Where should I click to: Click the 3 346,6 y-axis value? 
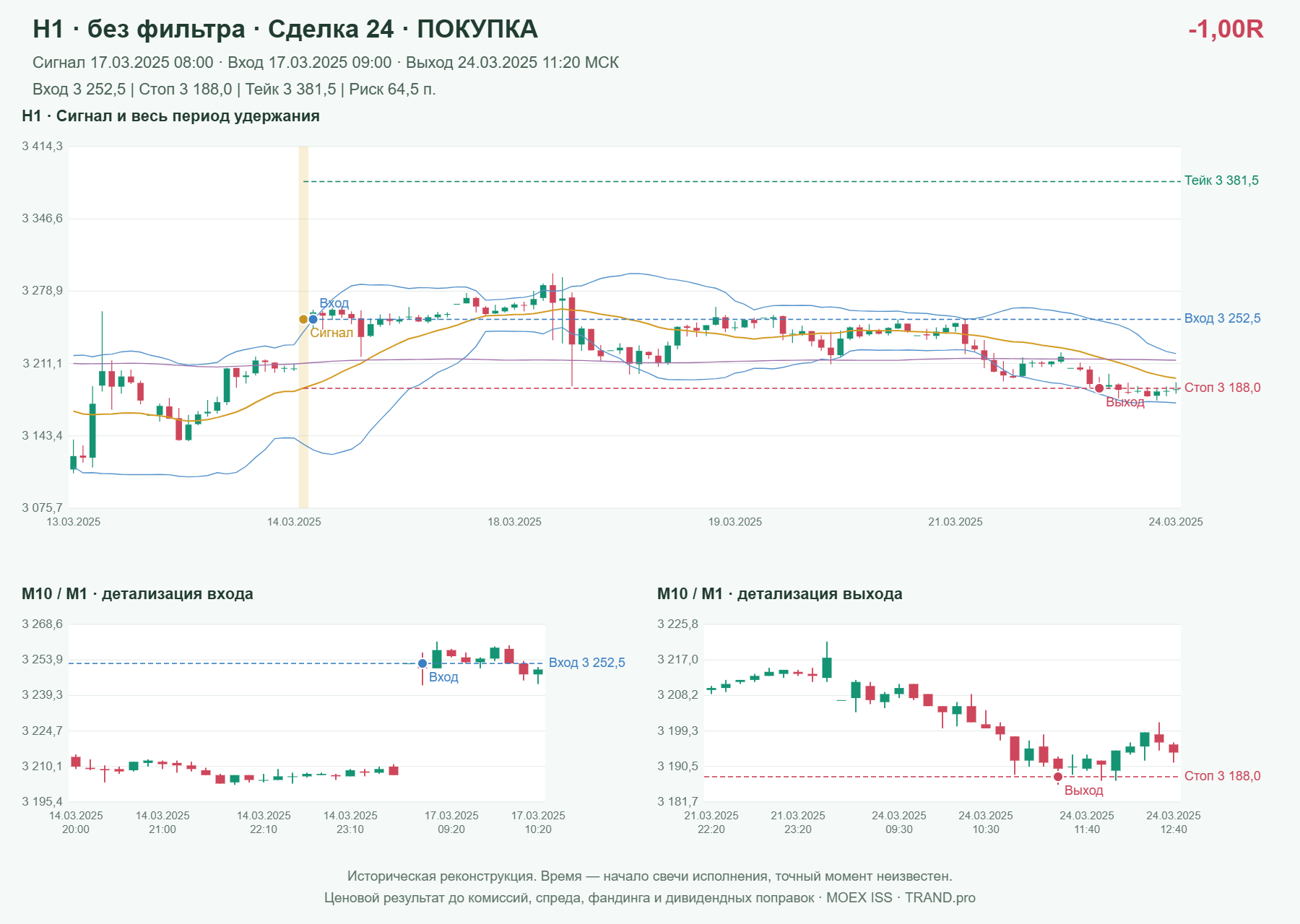(42, 218)
